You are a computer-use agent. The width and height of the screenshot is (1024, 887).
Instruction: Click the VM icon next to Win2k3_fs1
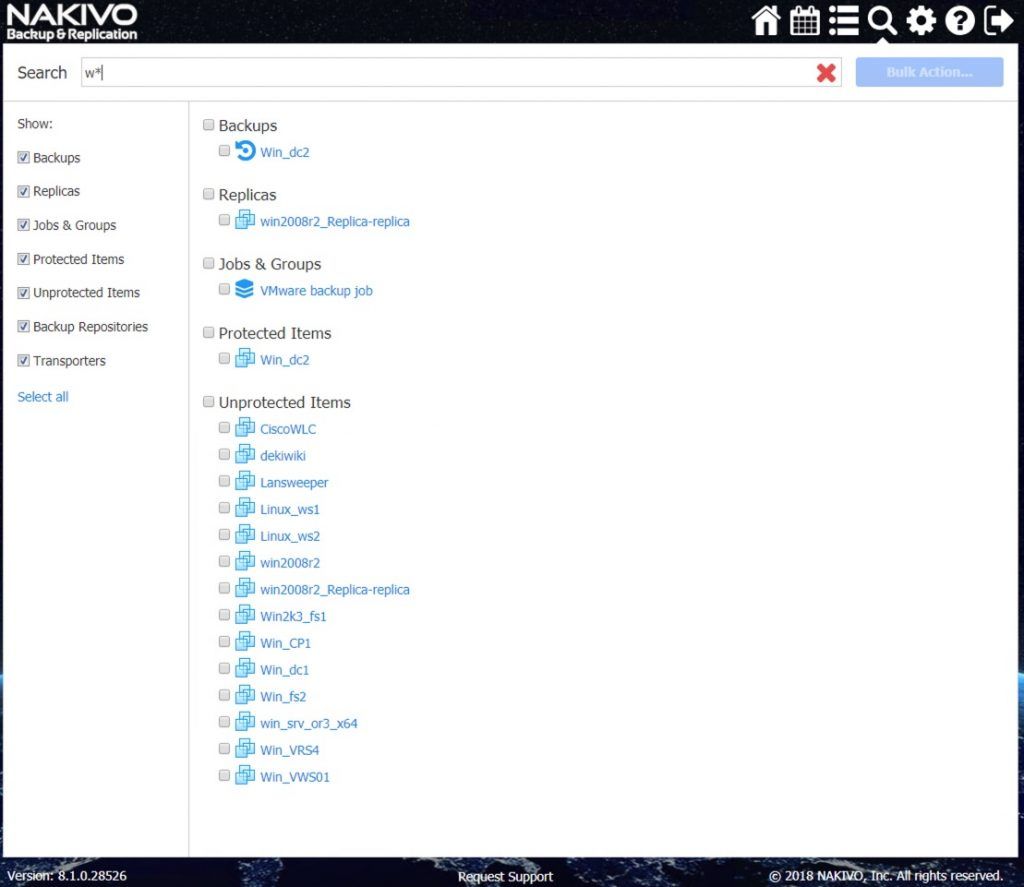[x=245, y=615]
